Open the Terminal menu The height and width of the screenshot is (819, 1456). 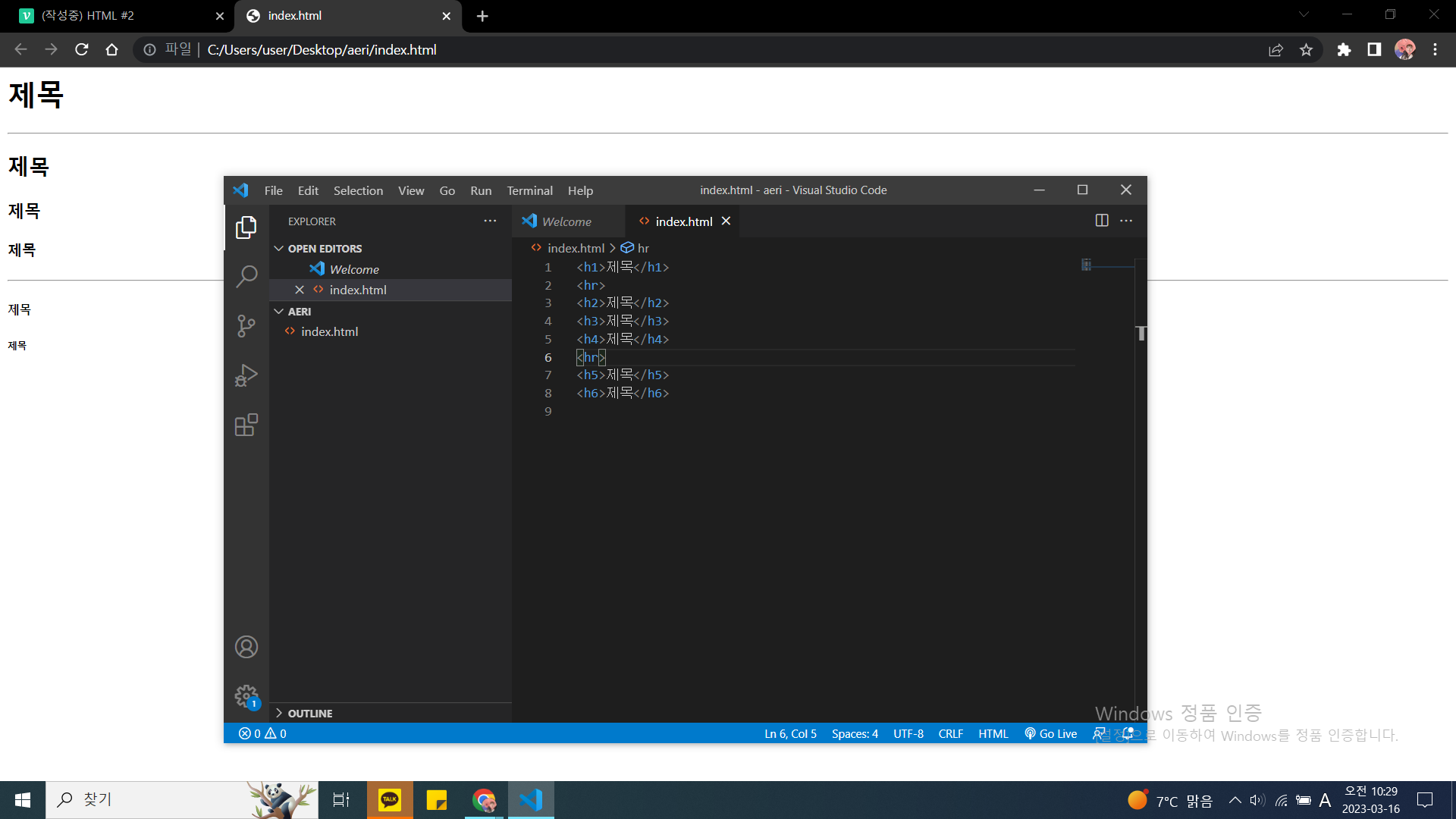pyautogui.click(x=529, y=190)
